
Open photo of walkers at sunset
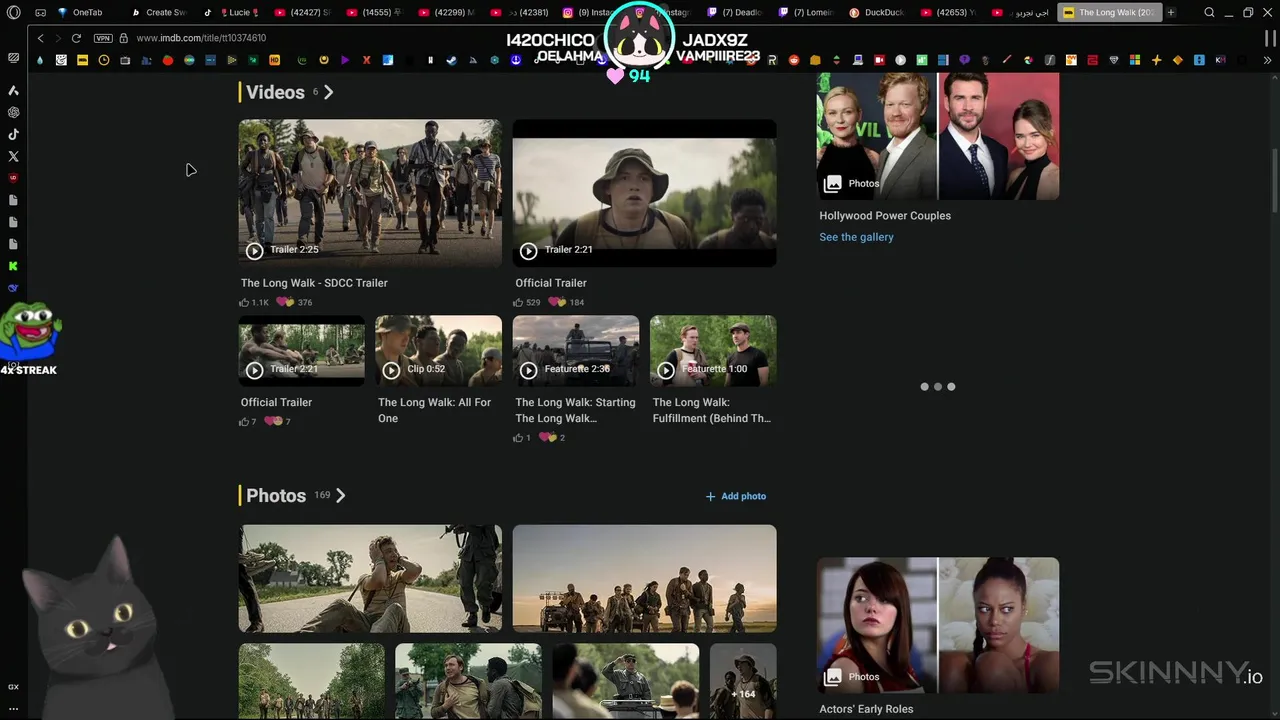644,579
